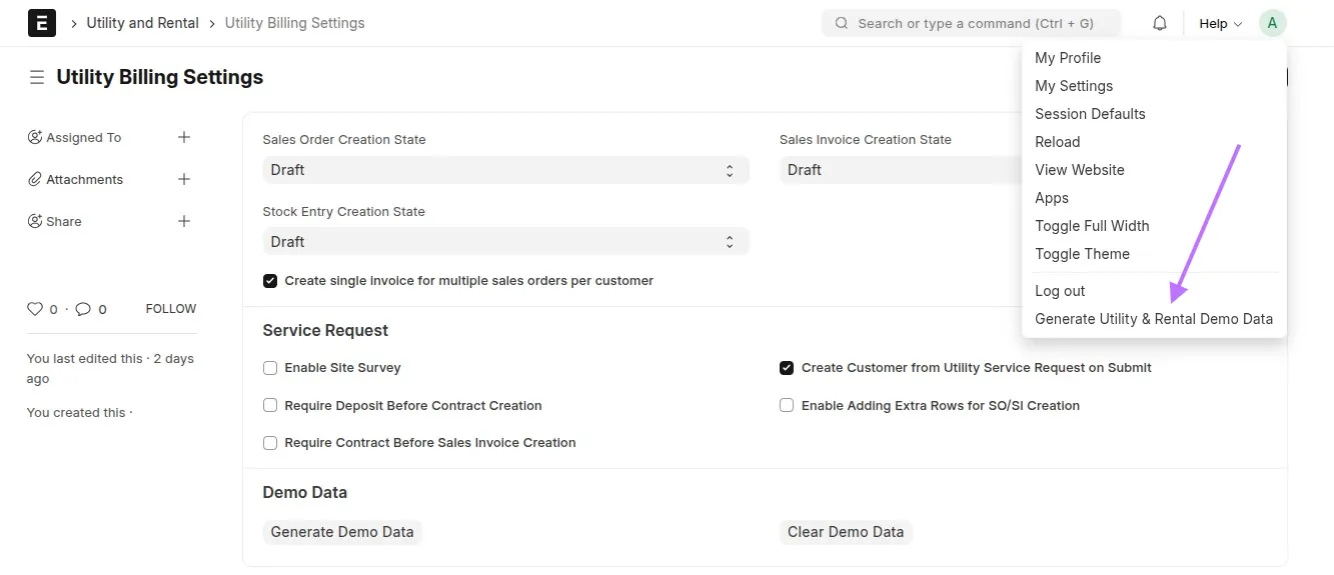Click the FOLLOW button
This screenshot has width=1334, height=575.
coord(171,309)
